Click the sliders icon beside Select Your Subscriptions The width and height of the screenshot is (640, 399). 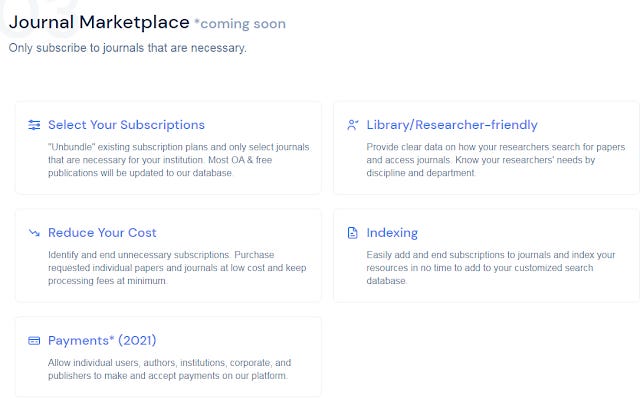[x=34, y=125]
